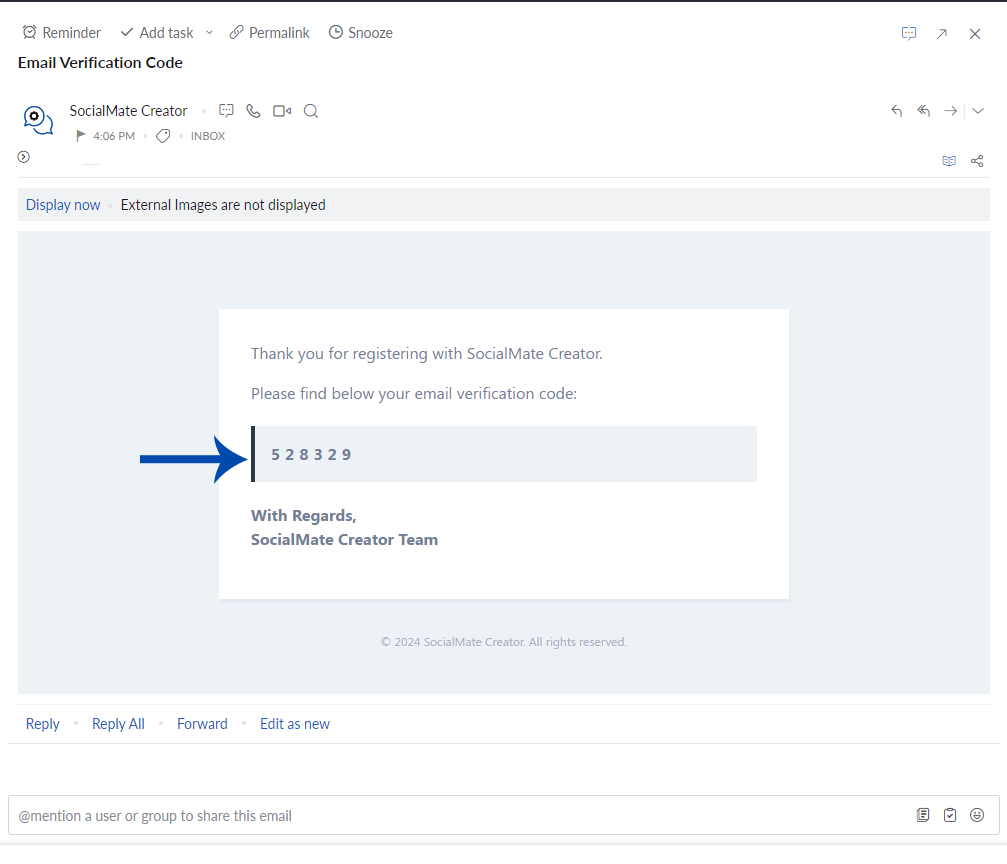Click the forward arrow icon
Image resolution: width=1007 pixels, height=864 pixels.
click(x=950, y=110)
